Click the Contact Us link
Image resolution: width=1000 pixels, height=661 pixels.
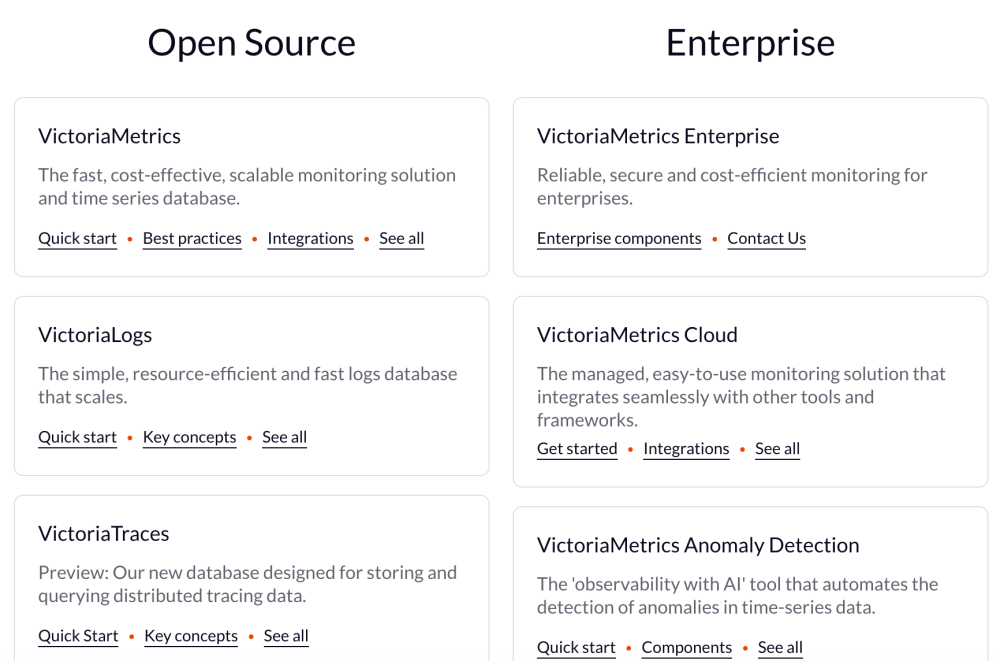(x=767, y=238)
